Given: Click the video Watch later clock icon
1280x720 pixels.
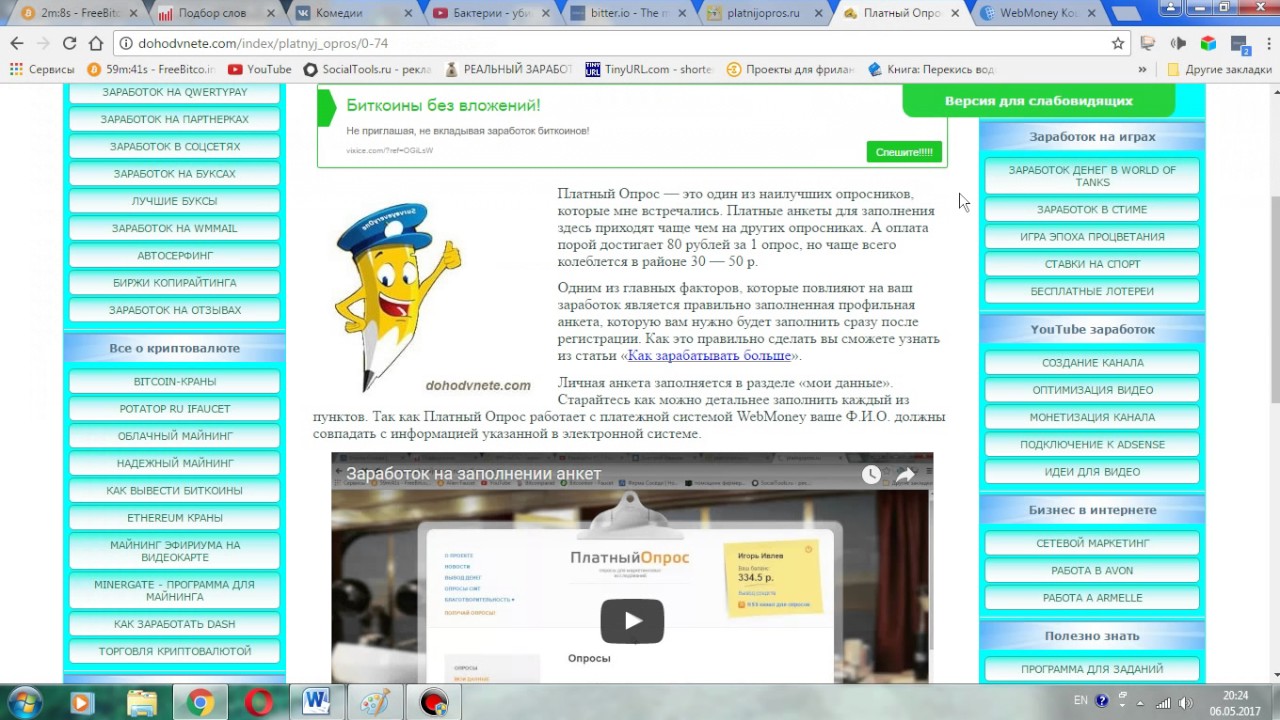Looking at the screenshot, I should pyautogui.click(x=871, y=475).
